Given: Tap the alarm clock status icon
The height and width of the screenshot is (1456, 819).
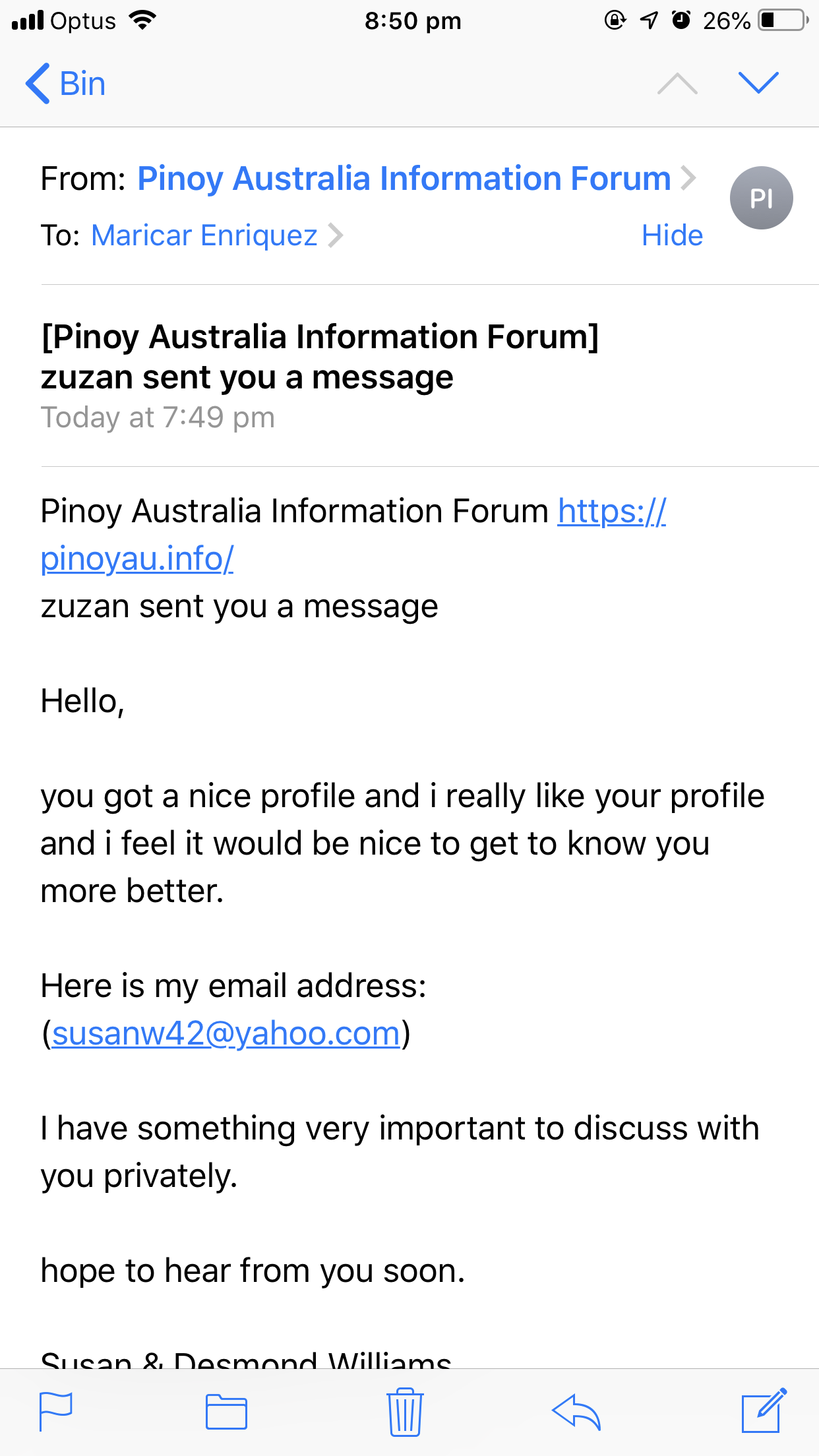Looking at the screenshot, I should pos(681,20).
